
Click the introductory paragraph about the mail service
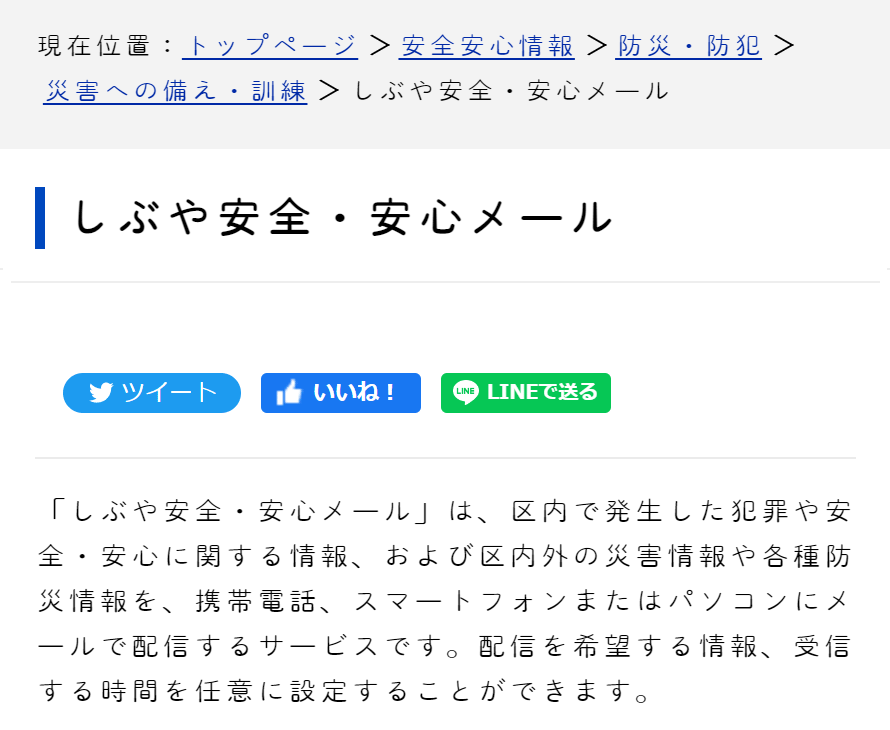click(445, 600)
